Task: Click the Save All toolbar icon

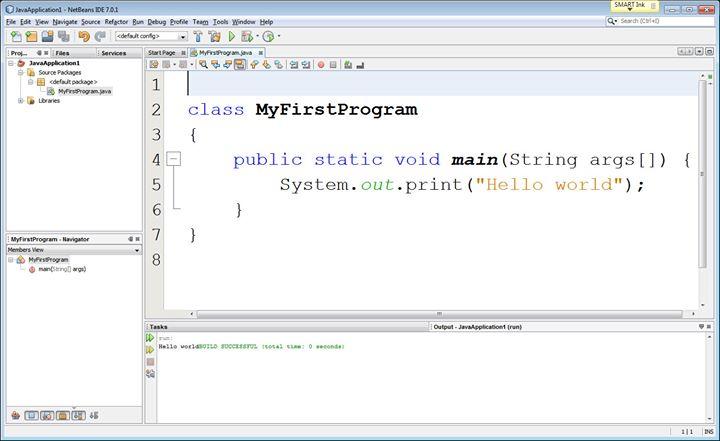Action: click(64, 36)
